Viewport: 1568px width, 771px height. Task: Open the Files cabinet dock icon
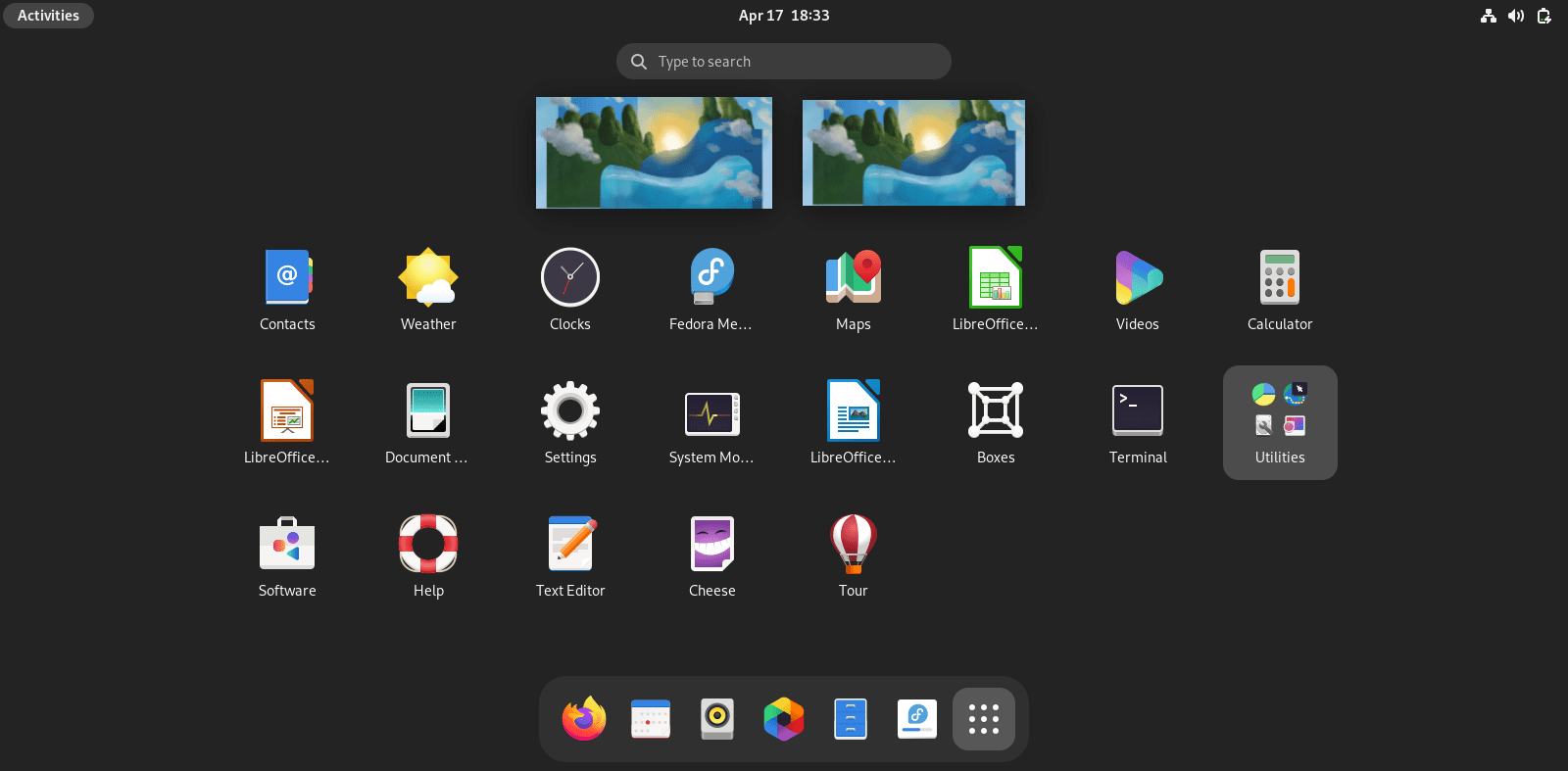point(851,719)
